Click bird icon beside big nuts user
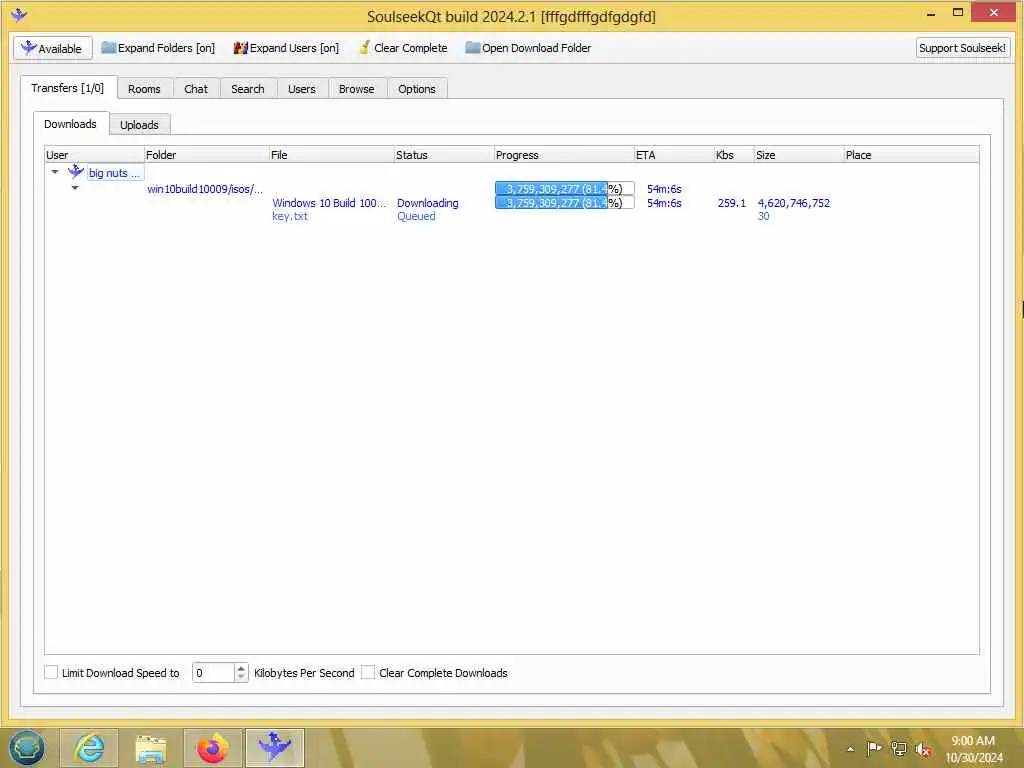This screenshot has width=1024, height=768. [x=76, y=172]
